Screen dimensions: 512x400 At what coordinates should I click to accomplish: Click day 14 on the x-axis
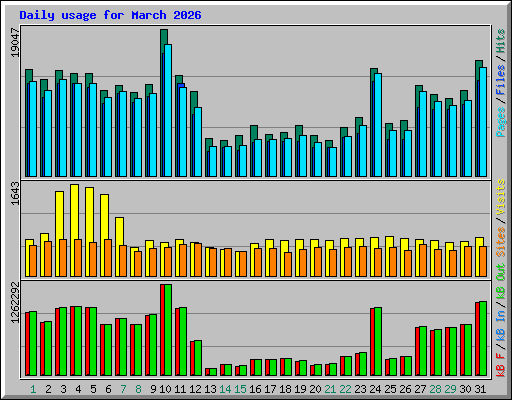point(225,389)
